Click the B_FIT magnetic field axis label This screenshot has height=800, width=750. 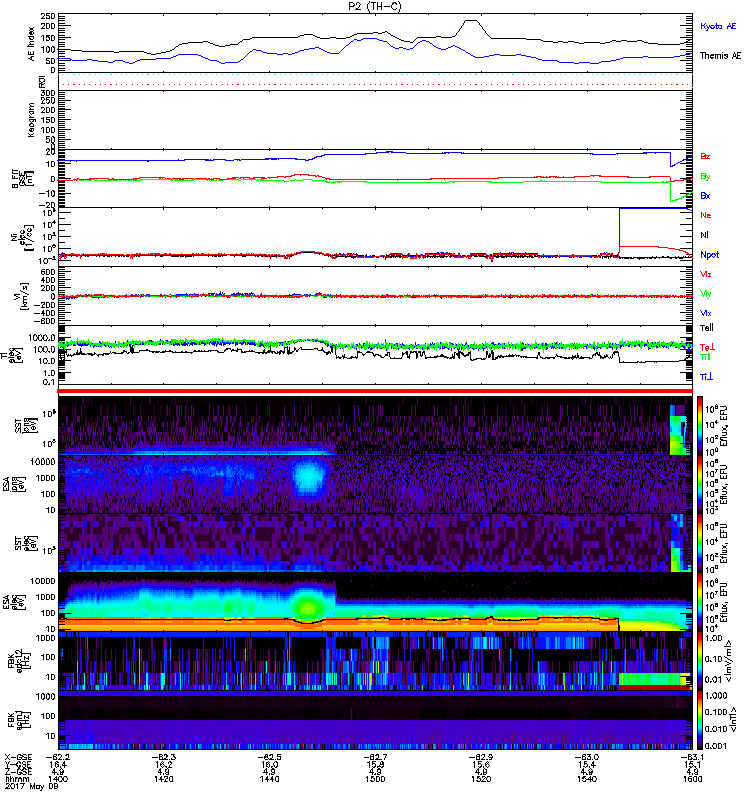click(22, 179)
